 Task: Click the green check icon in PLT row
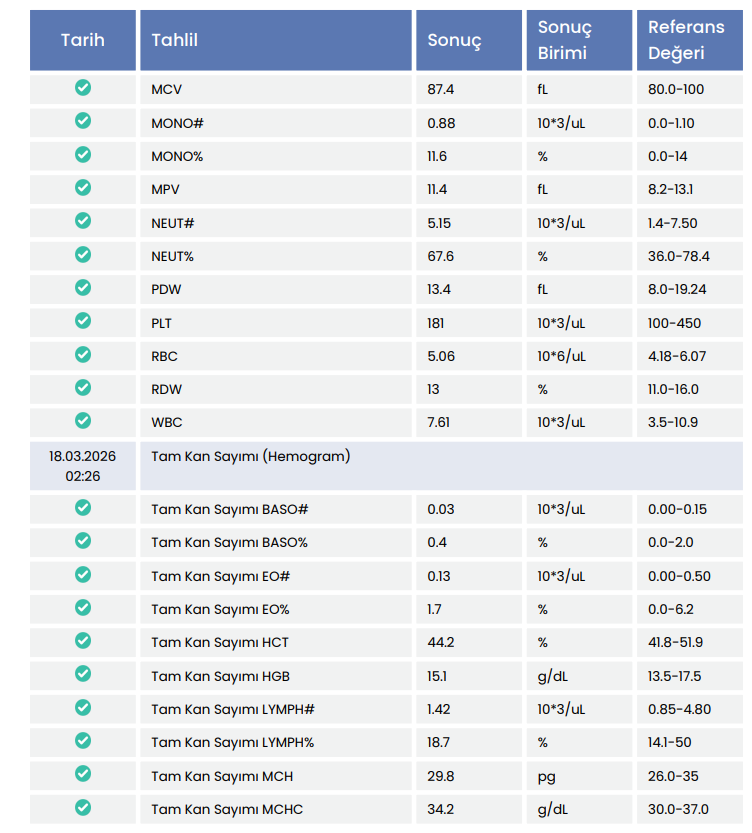[83, 321]
